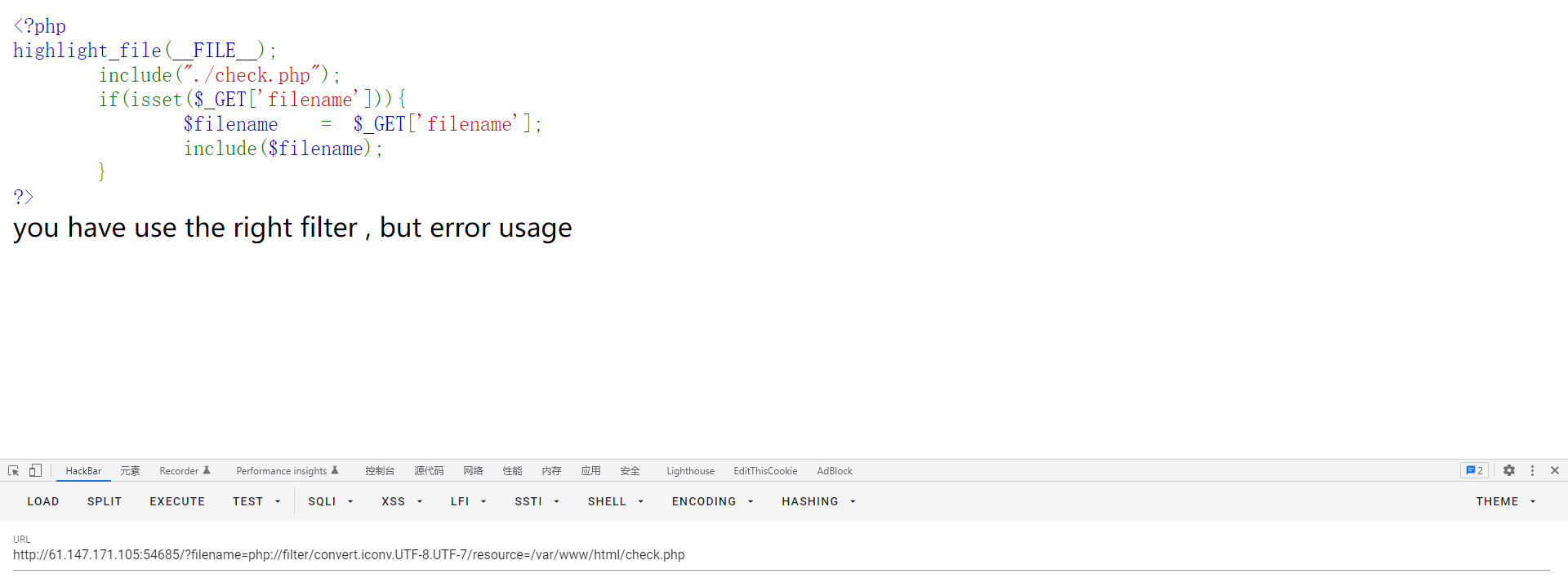The width and height of the screenshot is (1568, 578).
Task: Expand the SSTI dropdown
Action: (537, 501)
